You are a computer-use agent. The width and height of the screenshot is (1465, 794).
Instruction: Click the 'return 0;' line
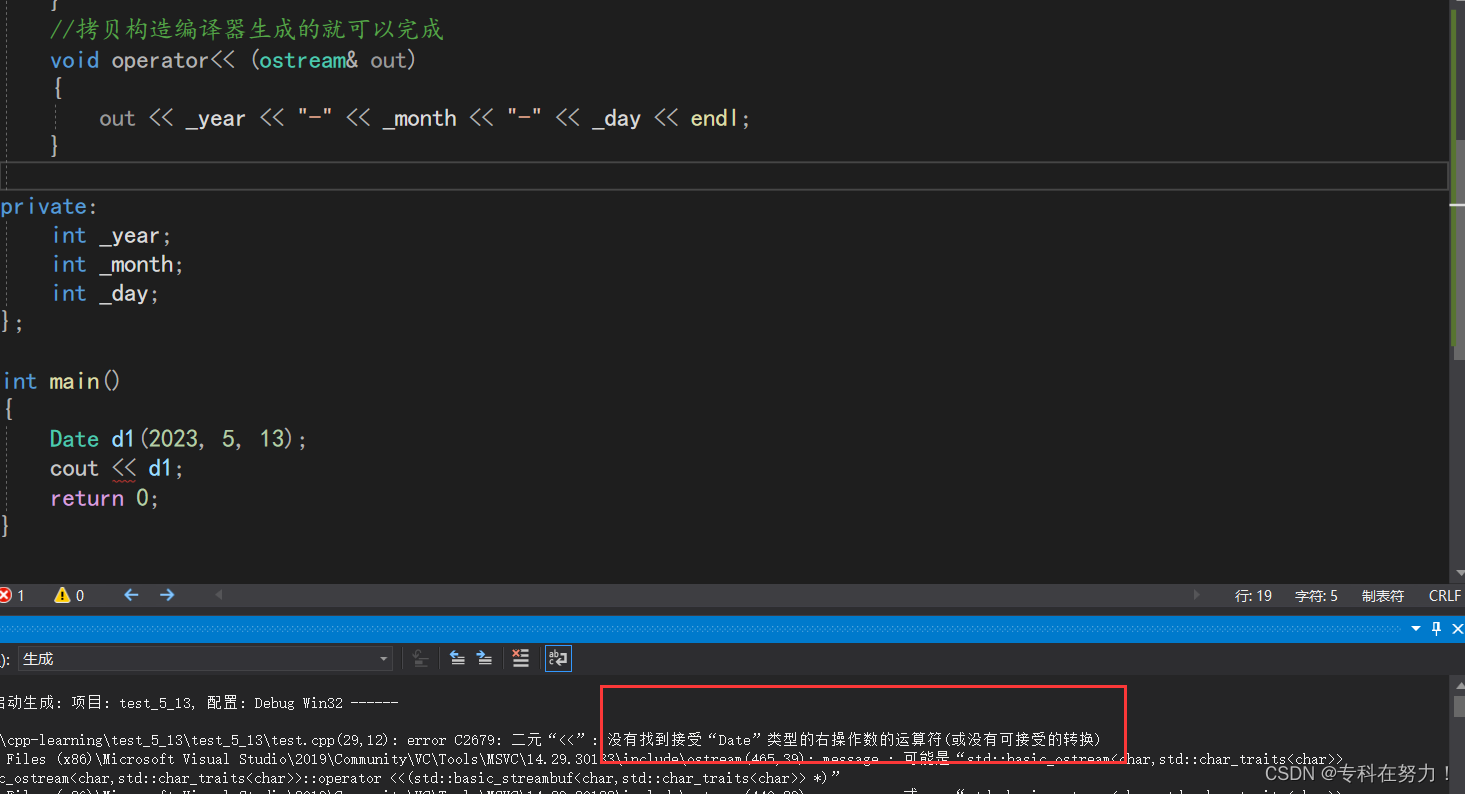pos(105,498)
